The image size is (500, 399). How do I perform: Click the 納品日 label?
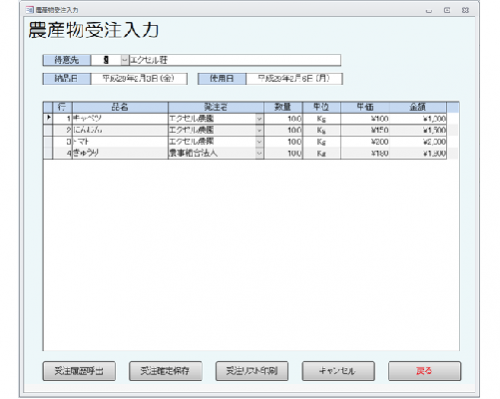[x=67, y=79]
